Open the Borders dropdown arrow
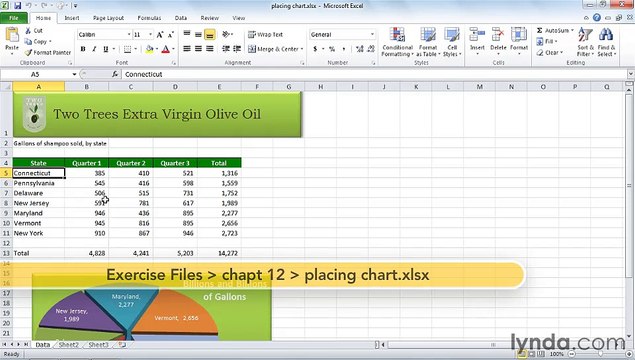The height and width of the screenshot is (360, 635). 135,49
